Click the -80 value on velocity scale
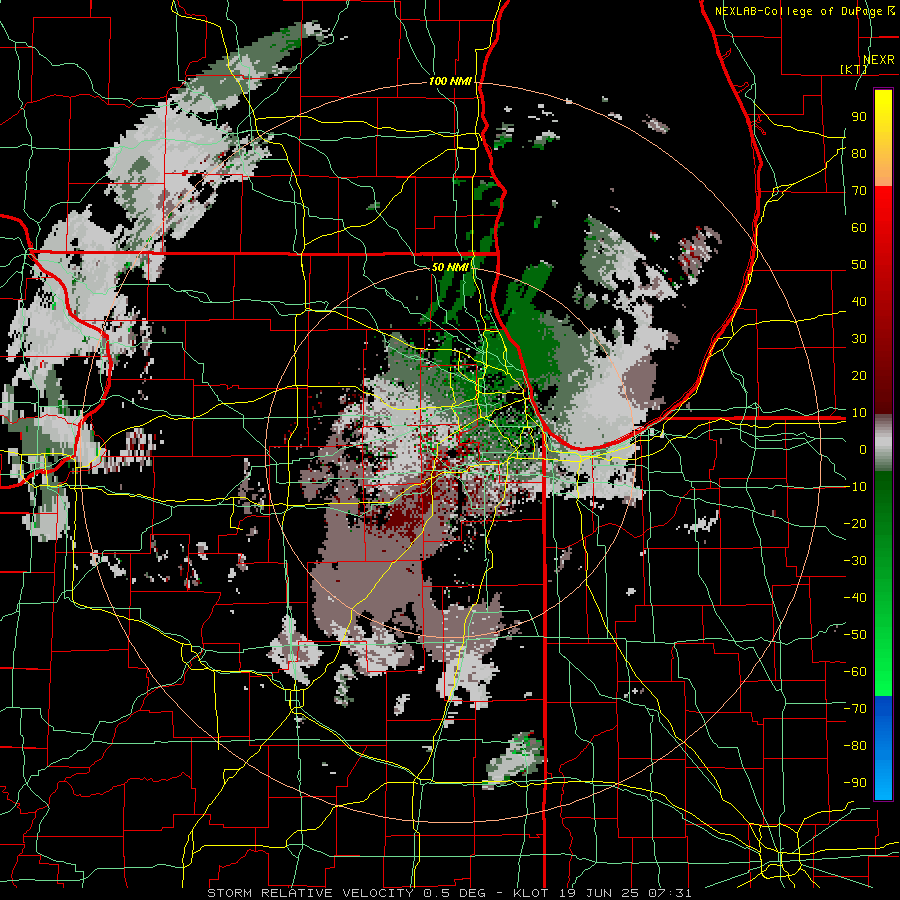Viewport: 900px width, 900px height. (x=855, y=746)
